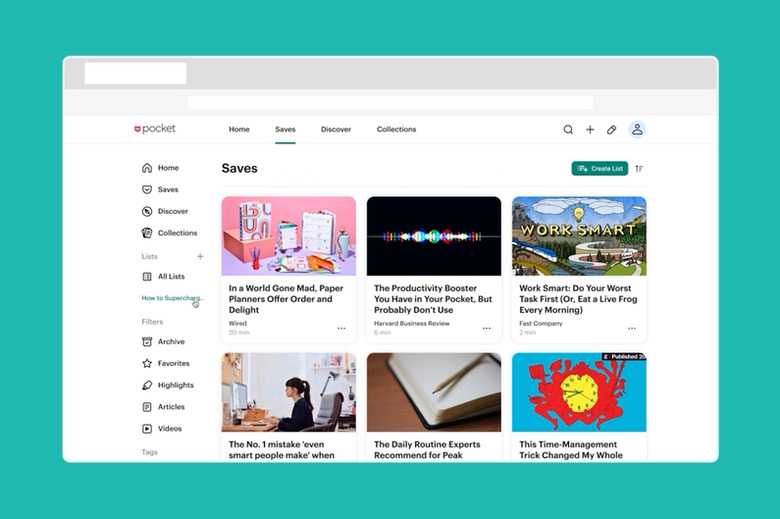Screen dimensions: 780x519
Task: Open more options on Work Smart article
Action: (x=632, y=328)
